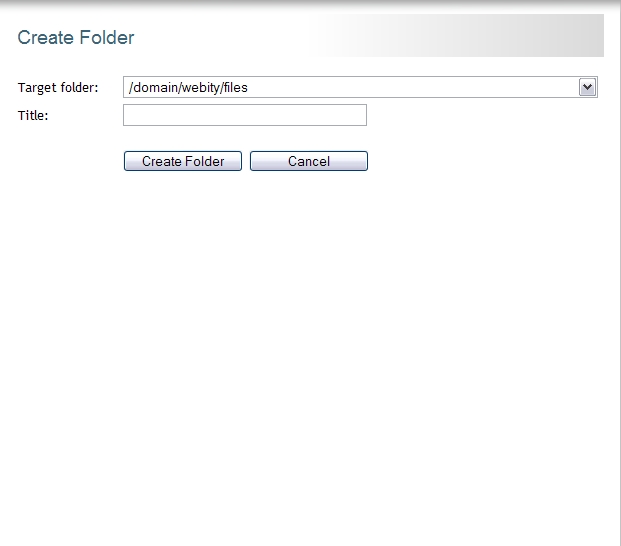Click the Cancel button

point(309,161)
